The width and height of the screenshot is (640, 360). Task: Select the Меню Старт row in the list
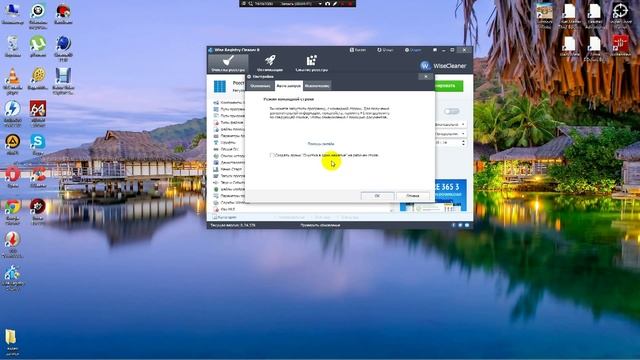coord(229,169)
